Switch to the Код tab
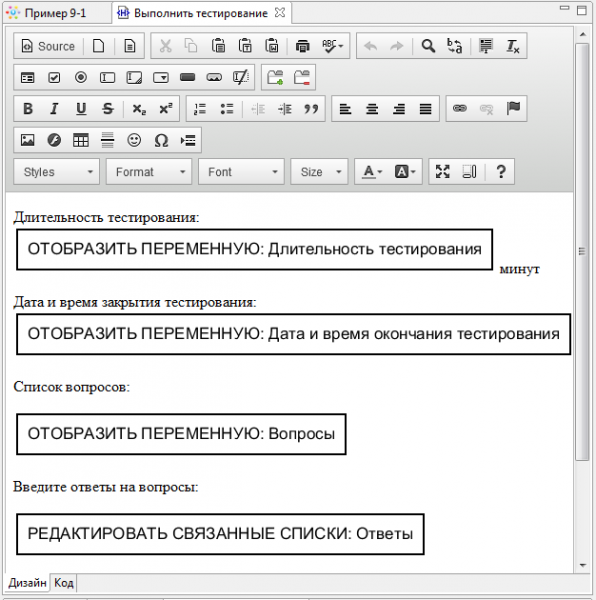This screenshot has height=600, width=596. coord(64,583)
